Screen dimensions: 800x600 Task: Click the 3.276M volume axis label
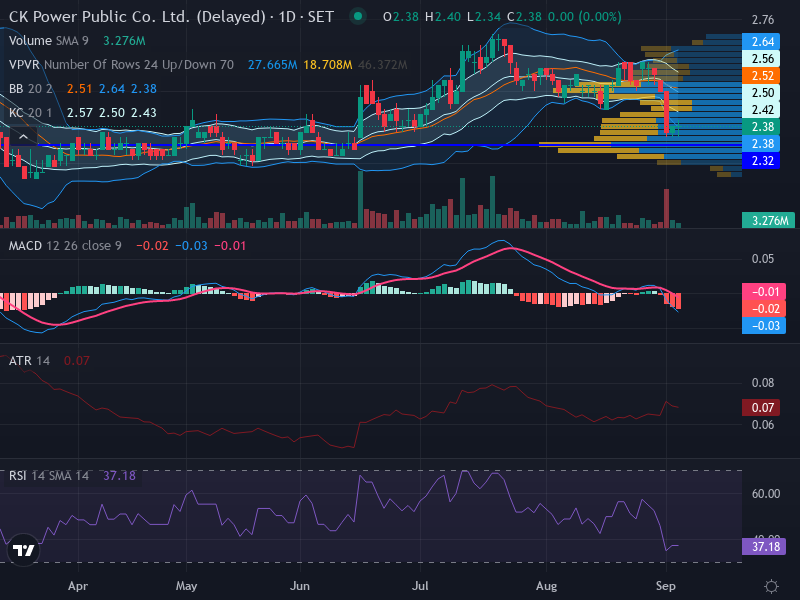coord(768,220)
